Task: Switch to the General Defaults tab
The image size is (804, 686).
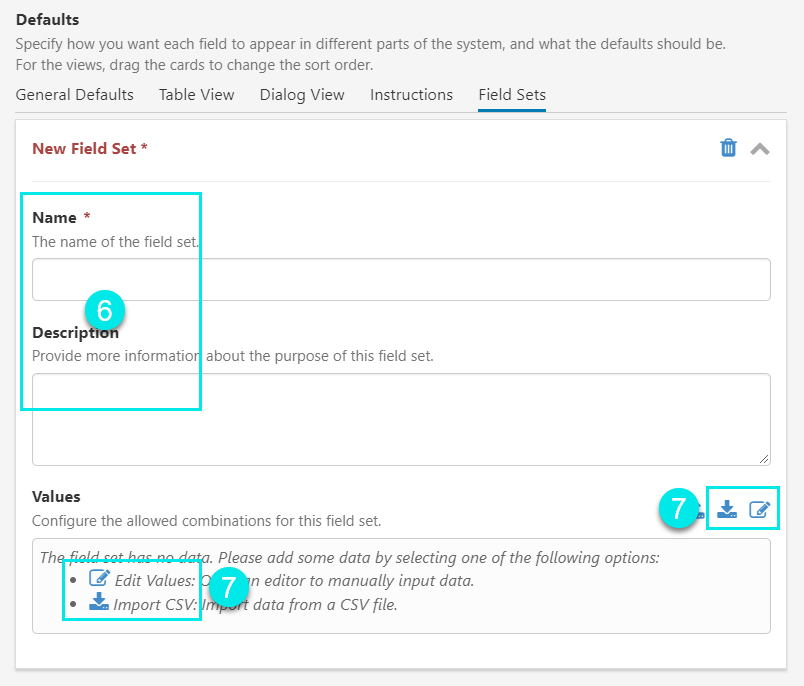Action: [x=75, y=95]
